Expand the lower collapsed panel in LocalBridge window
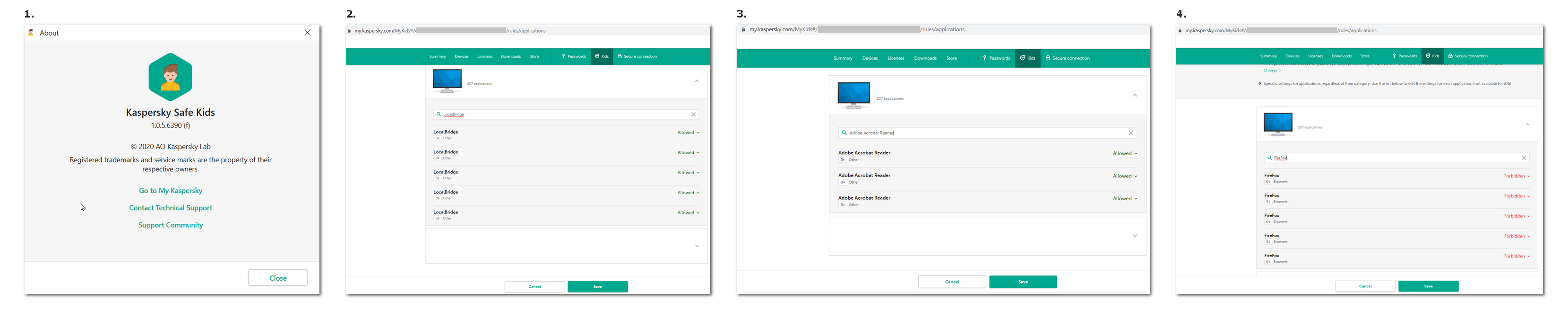The width and height of the screenshot is (1568, 319). (x=697, y=246)
